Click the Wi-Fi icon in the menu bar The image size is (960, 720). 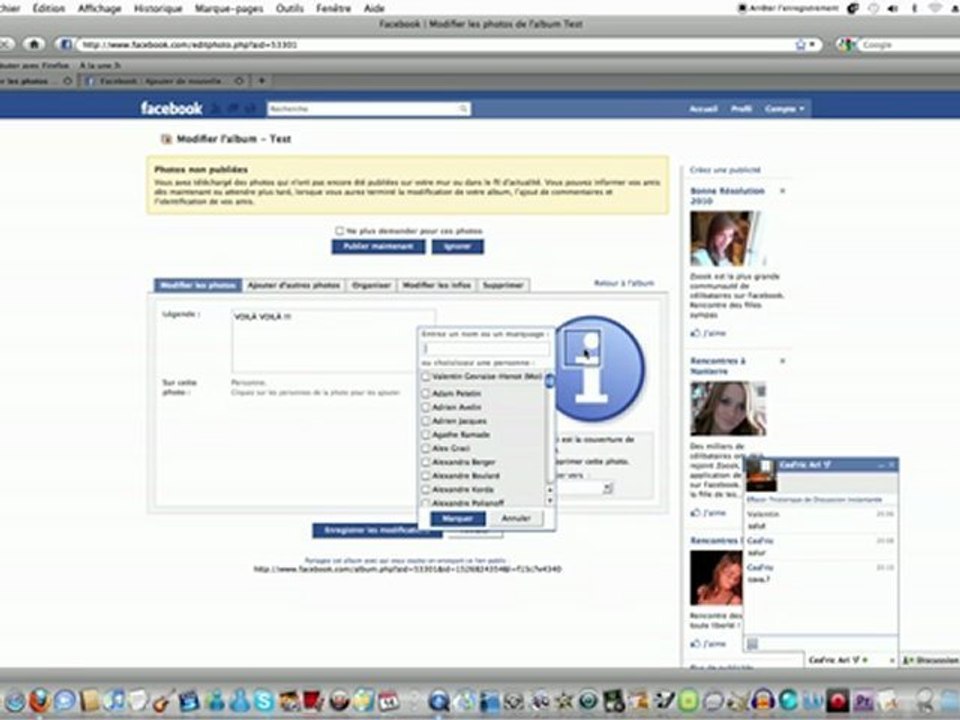pyautogui.click(x=935, y=8)
